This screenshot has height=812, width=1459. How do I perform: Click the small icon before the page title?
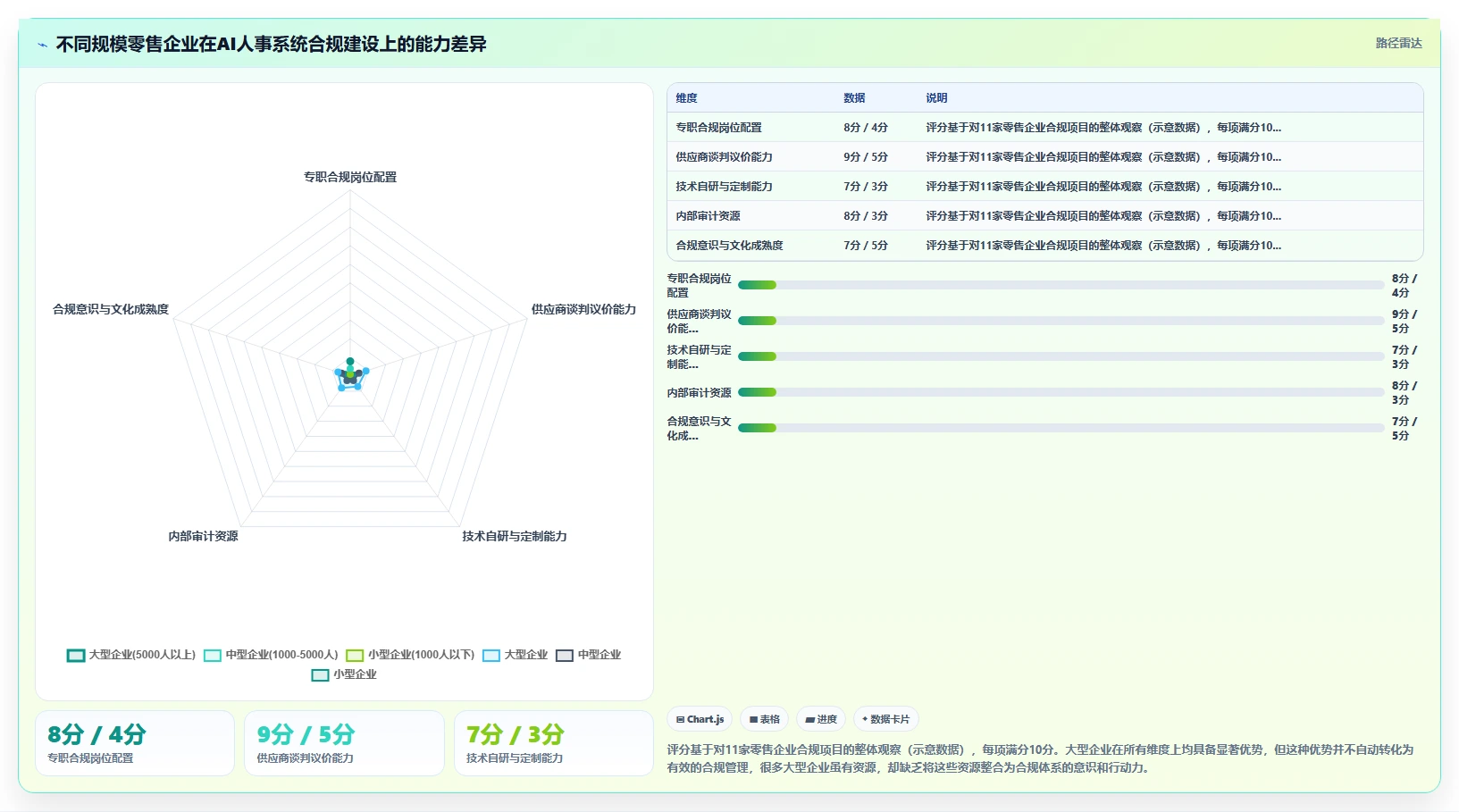42,45
